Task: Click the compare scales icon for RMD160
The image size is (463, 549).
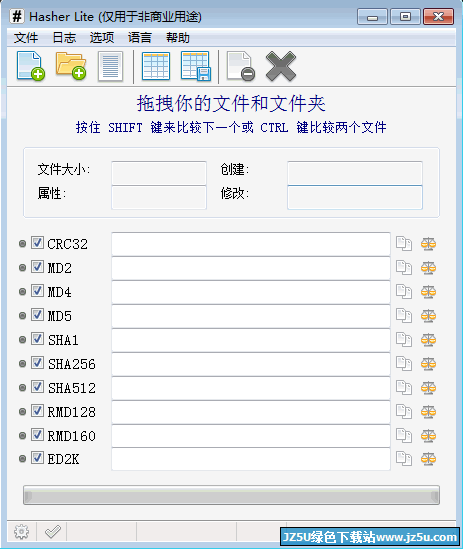Action: (x=428, y=436)
